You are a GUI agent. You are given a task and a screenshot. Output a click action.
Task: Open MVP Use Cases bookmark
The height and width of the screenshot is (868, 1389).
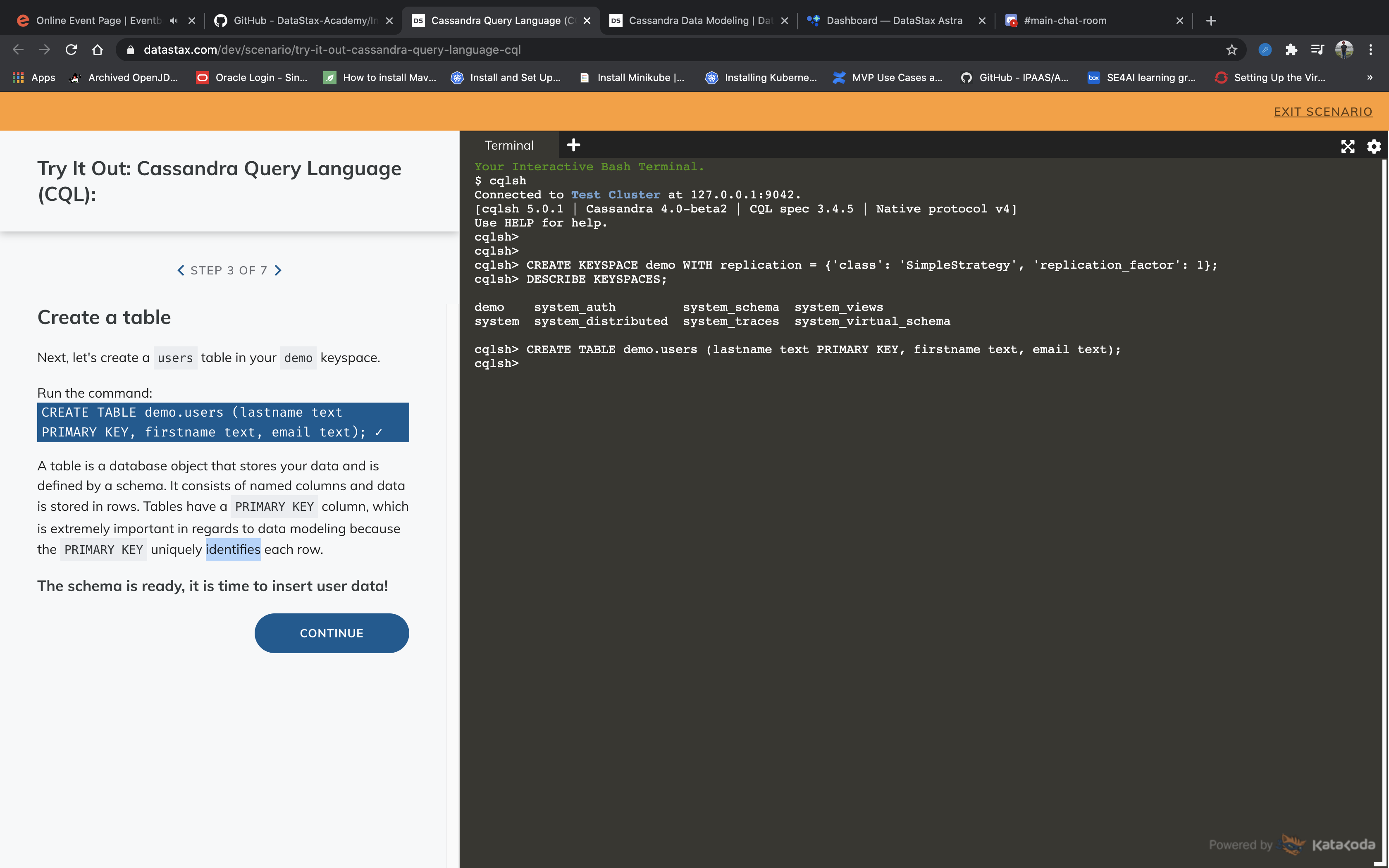click(888, 78)
